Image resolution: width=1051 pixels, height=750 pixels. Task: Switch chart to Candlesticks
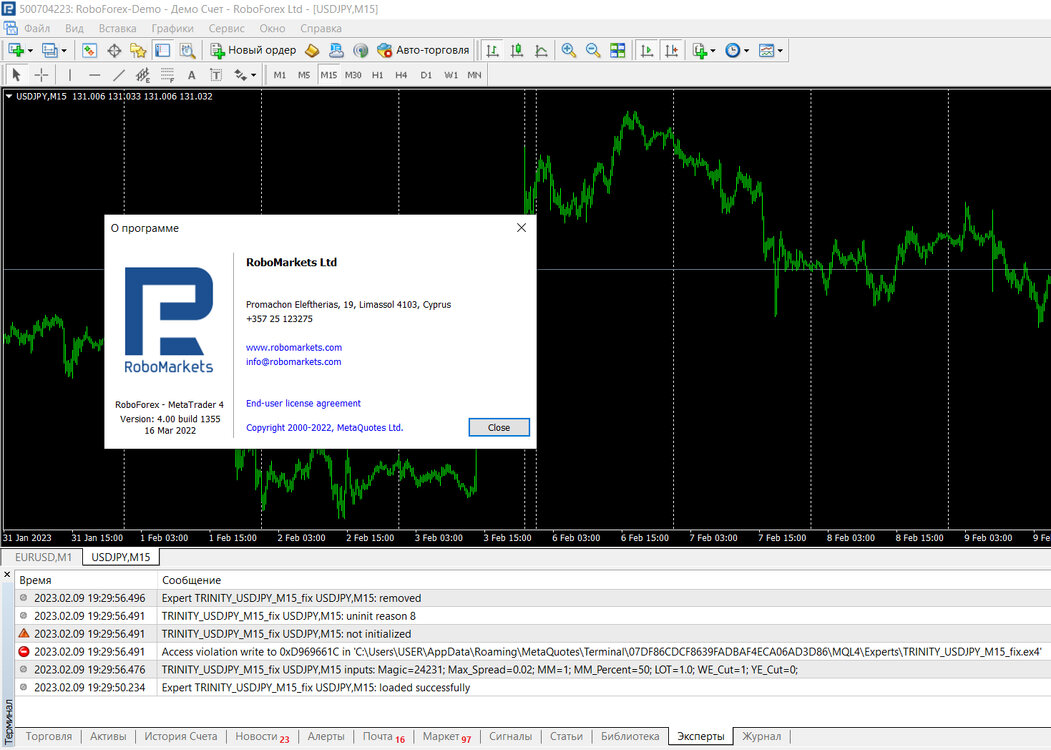(x=517, y=50)
